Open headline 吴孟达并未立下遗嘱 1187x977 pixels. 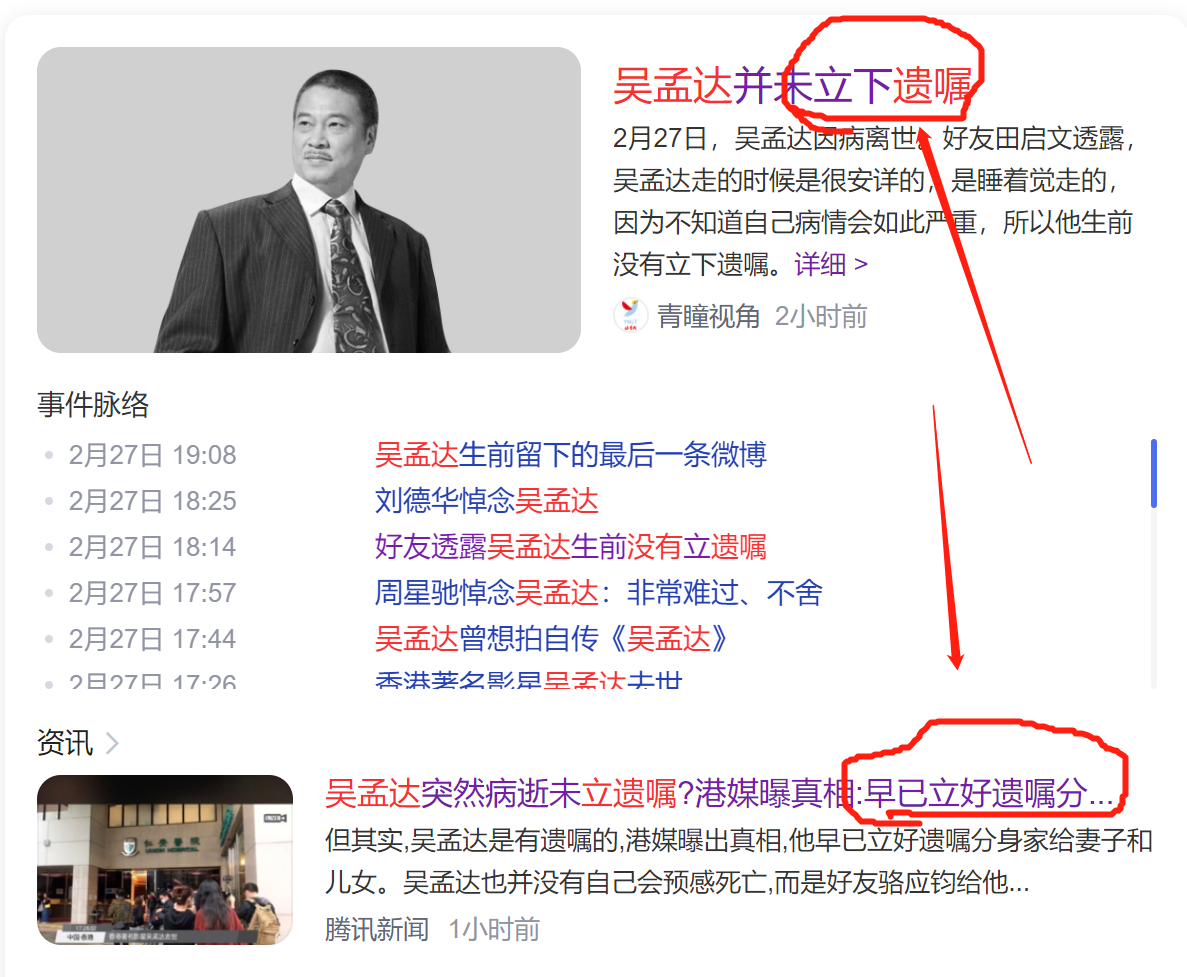tap(793, 86)
